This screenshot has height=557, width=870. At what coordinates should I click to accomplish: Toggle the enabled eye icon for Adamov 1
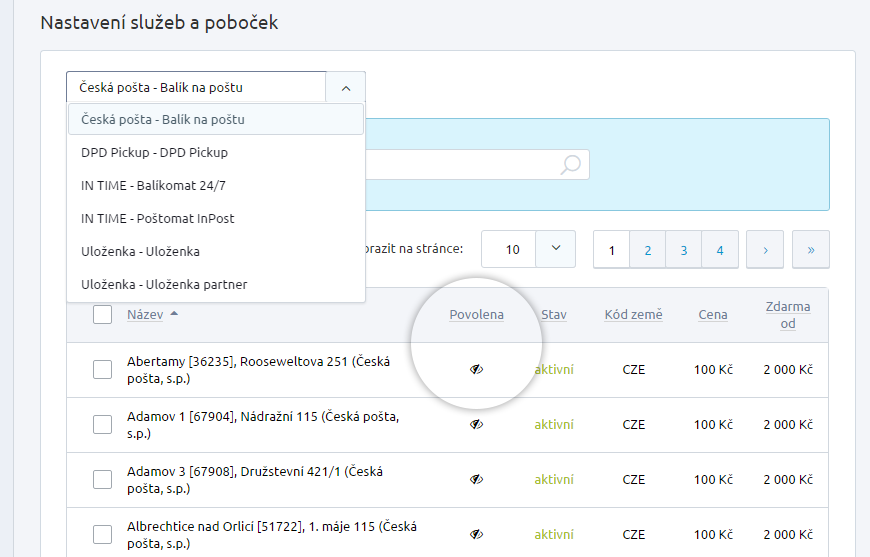pos(477,424)
